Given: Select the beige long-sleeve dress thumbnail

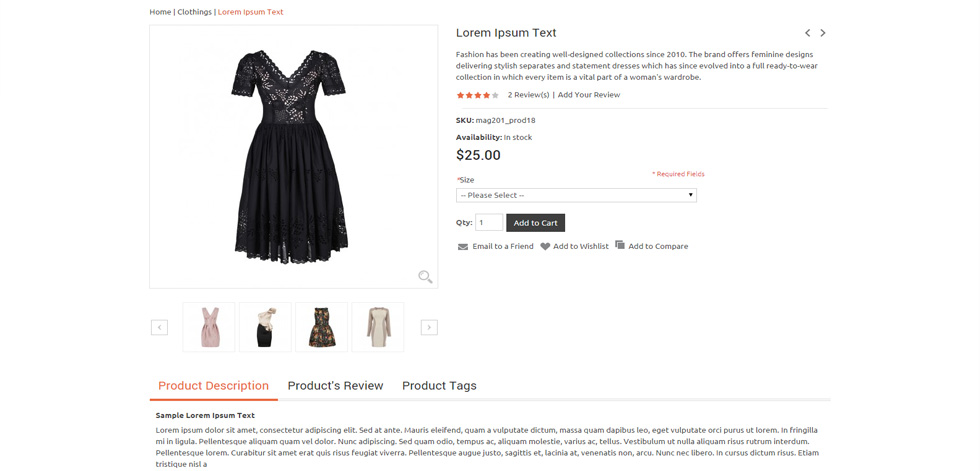Looking at the screenshot, I should [x=378, y=327].
